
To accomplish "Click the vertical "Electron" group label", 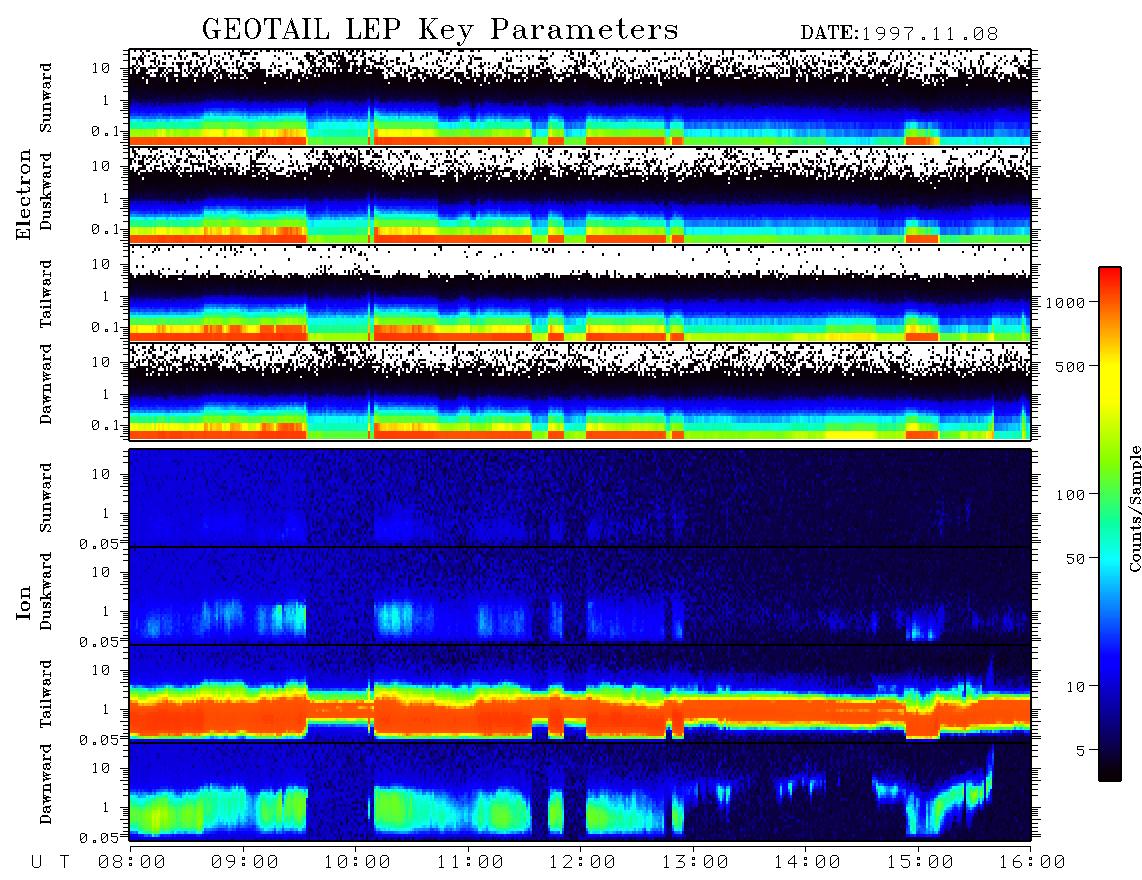I will coord(24,194).
